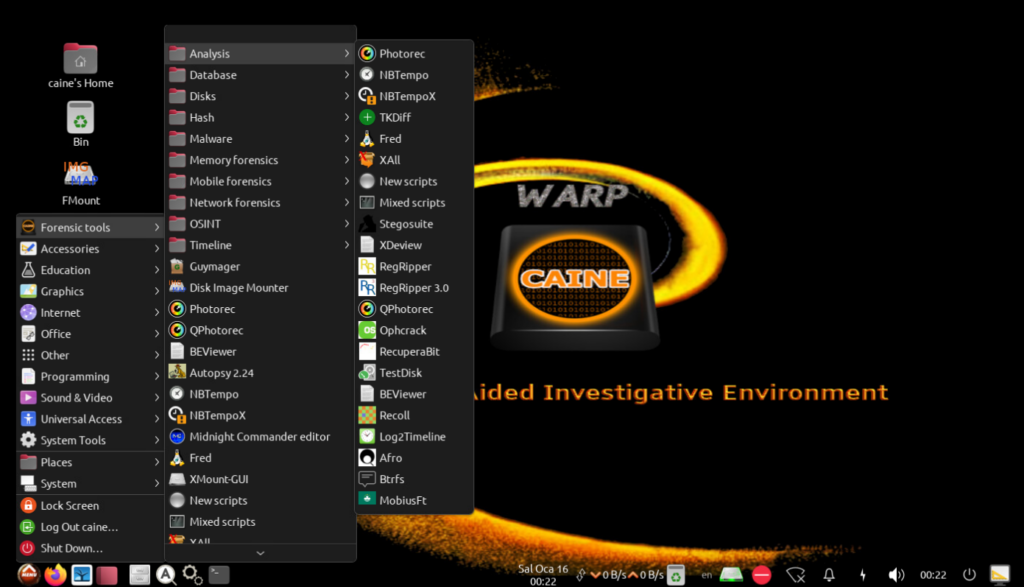This screenshot has width=1024, height=587.
Task: Expand the Programming category arrow
Action: 157,377
